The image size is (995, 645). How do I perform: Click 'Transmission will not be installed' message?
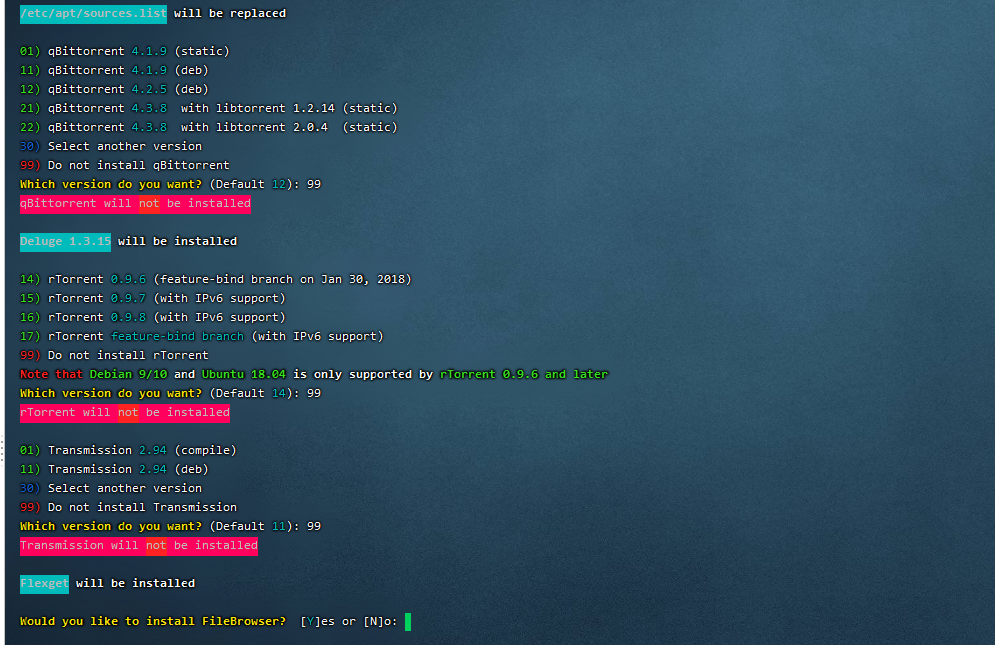pyautogui.click(x=139, y=545)
